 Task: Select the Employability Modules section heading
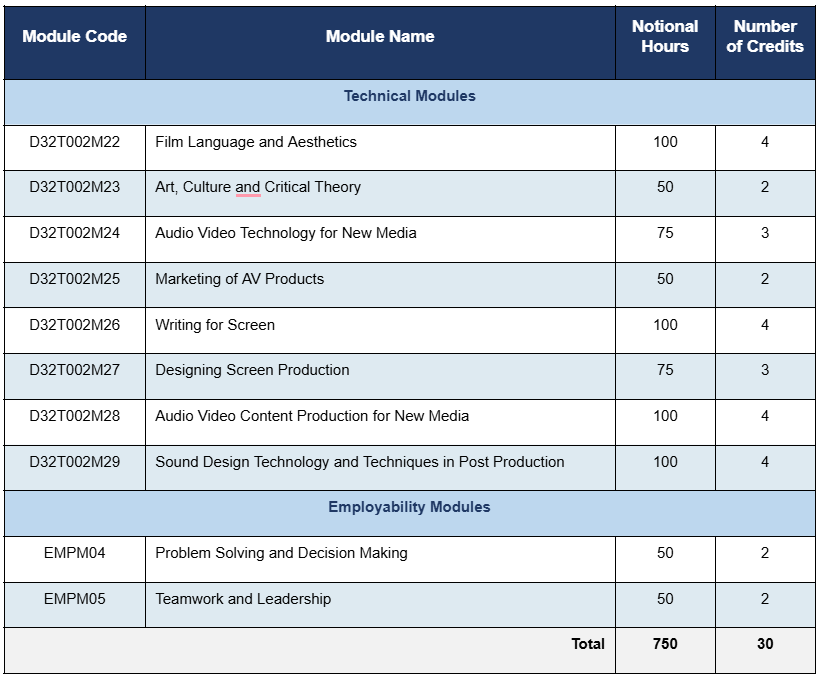pos(410,507)
